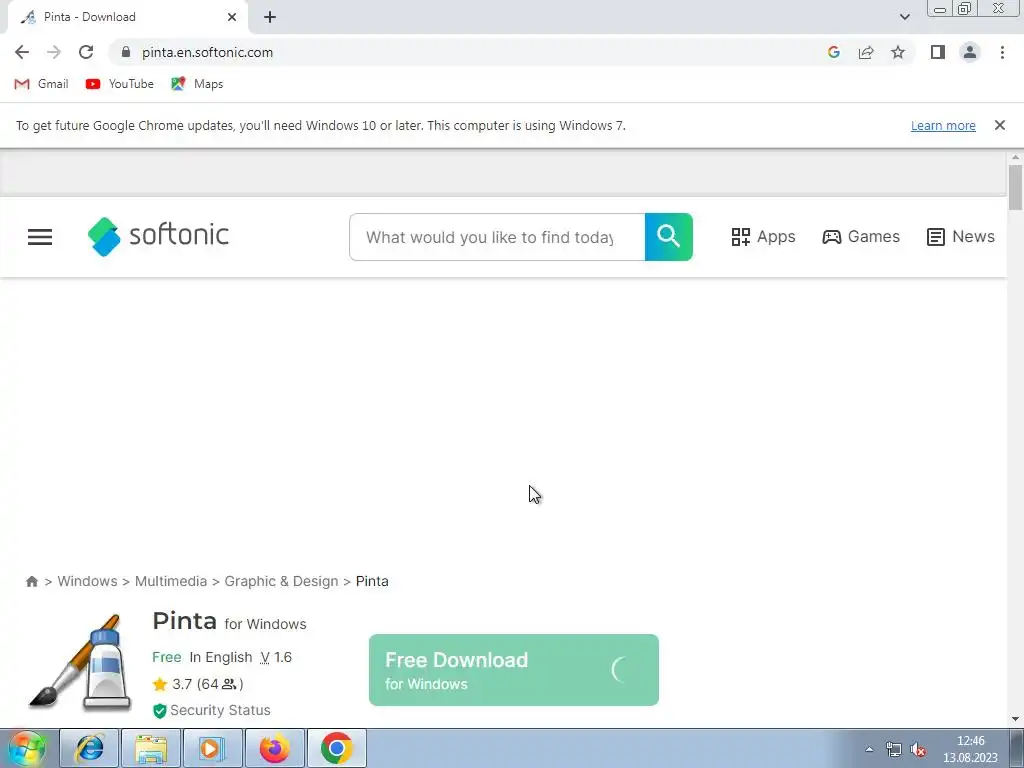Screen dimensions: 1024x768
Task: Click the padlock site info icon
Action: click(x=126, y=52)
